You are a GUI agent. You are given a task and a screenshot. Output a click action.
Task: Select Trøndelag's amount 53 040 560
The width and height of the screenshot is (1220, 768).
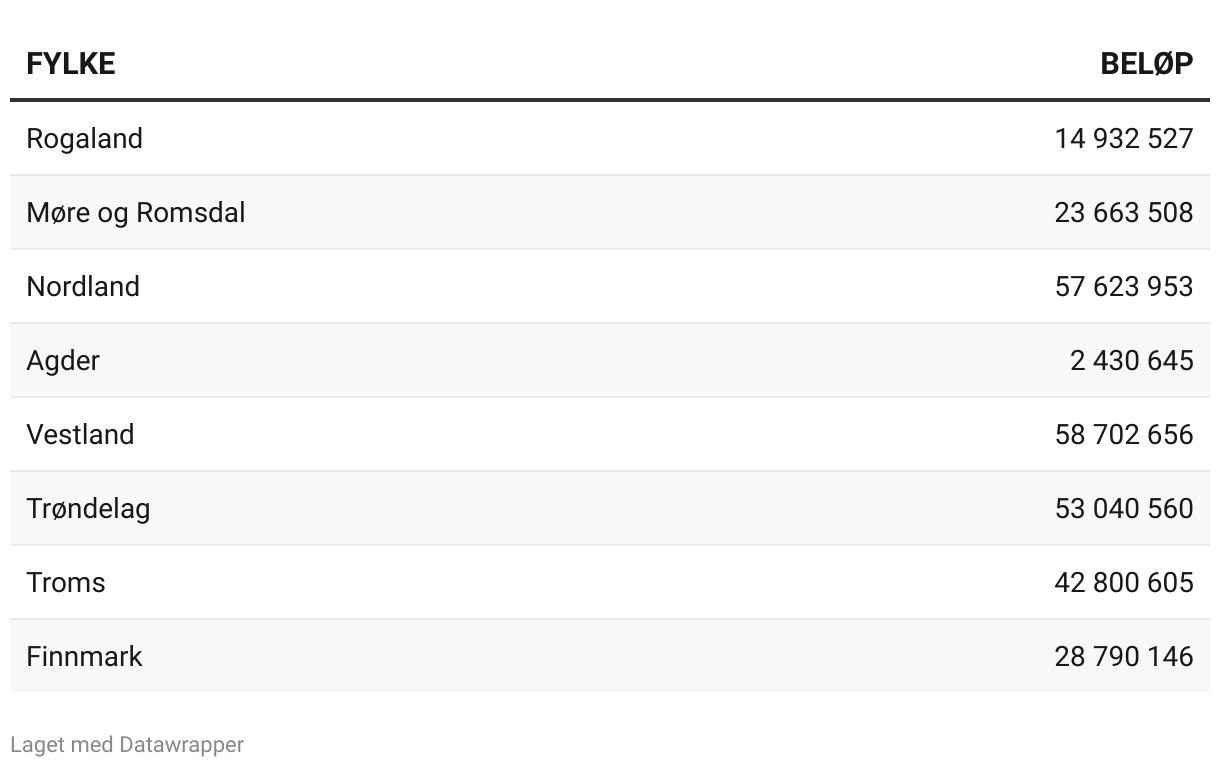point(1123,508)
